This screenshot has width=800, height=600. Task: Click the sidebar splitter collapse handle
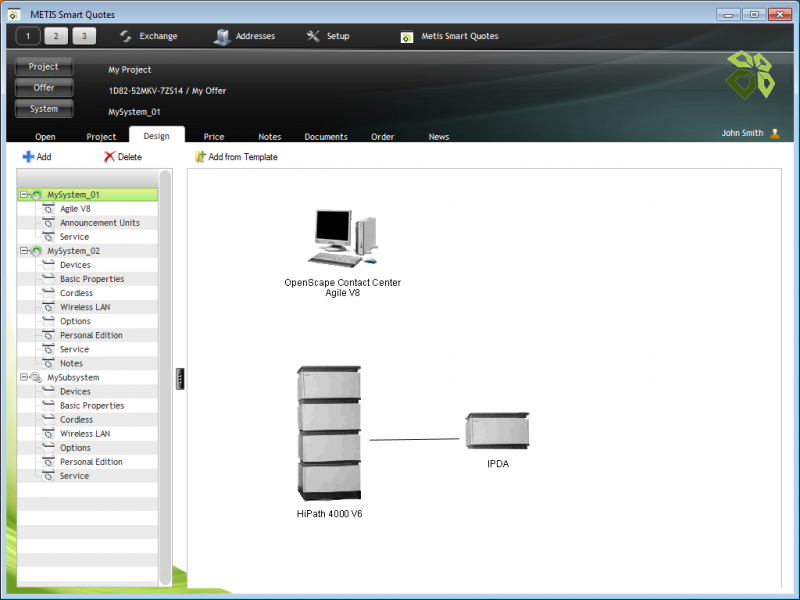180,377
